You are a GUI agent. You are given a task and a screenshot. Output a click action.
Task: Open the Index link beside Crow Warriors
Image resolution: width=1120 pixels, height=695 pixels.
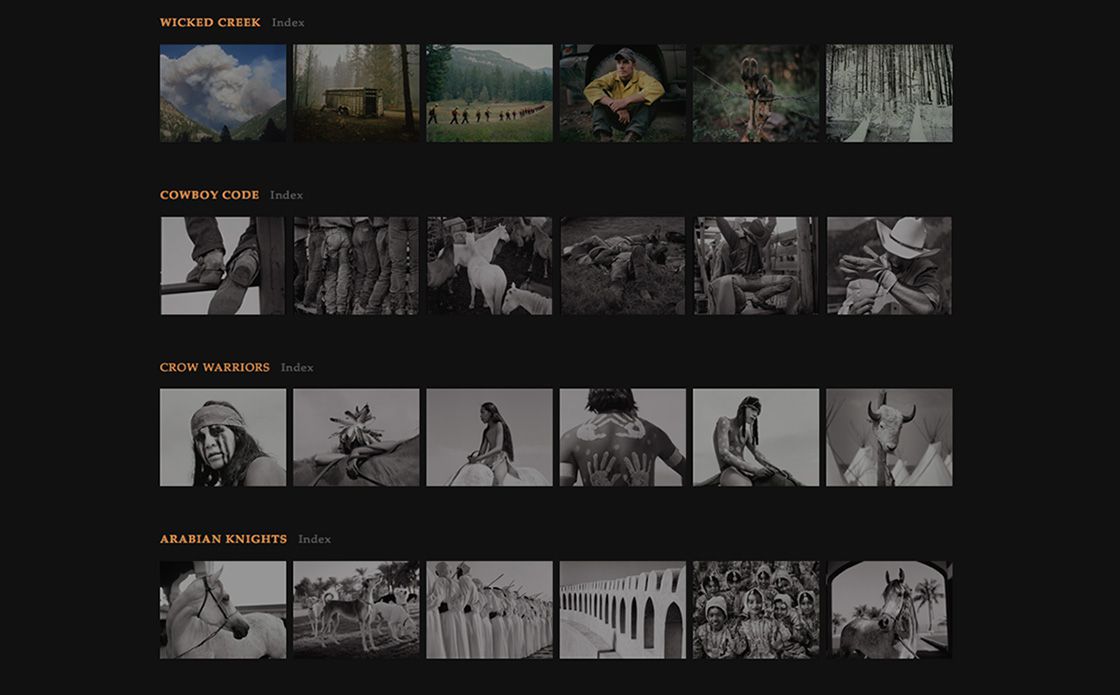click(x=297, y=367)
